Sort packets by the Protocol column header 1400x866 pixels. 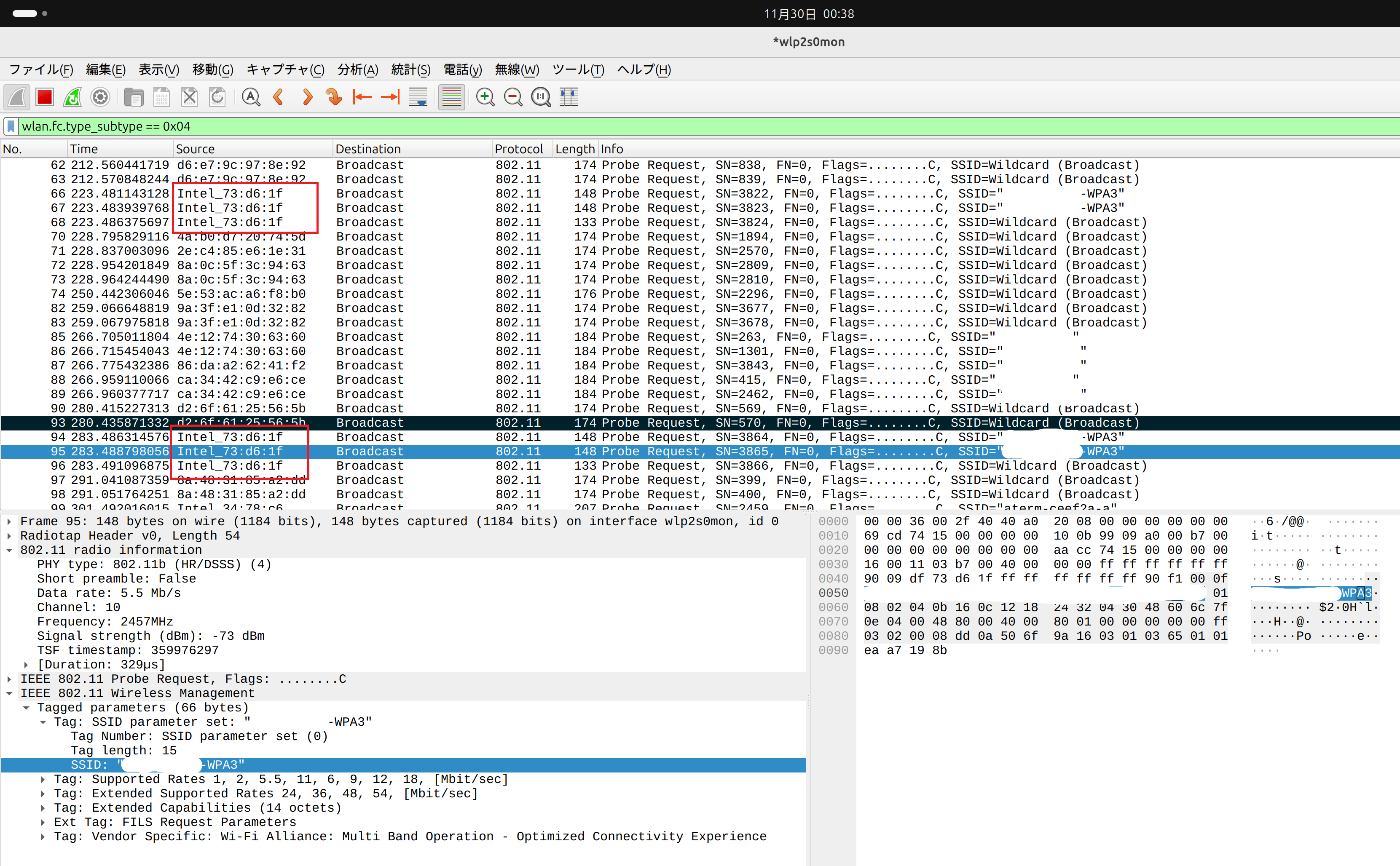(522, 149)
